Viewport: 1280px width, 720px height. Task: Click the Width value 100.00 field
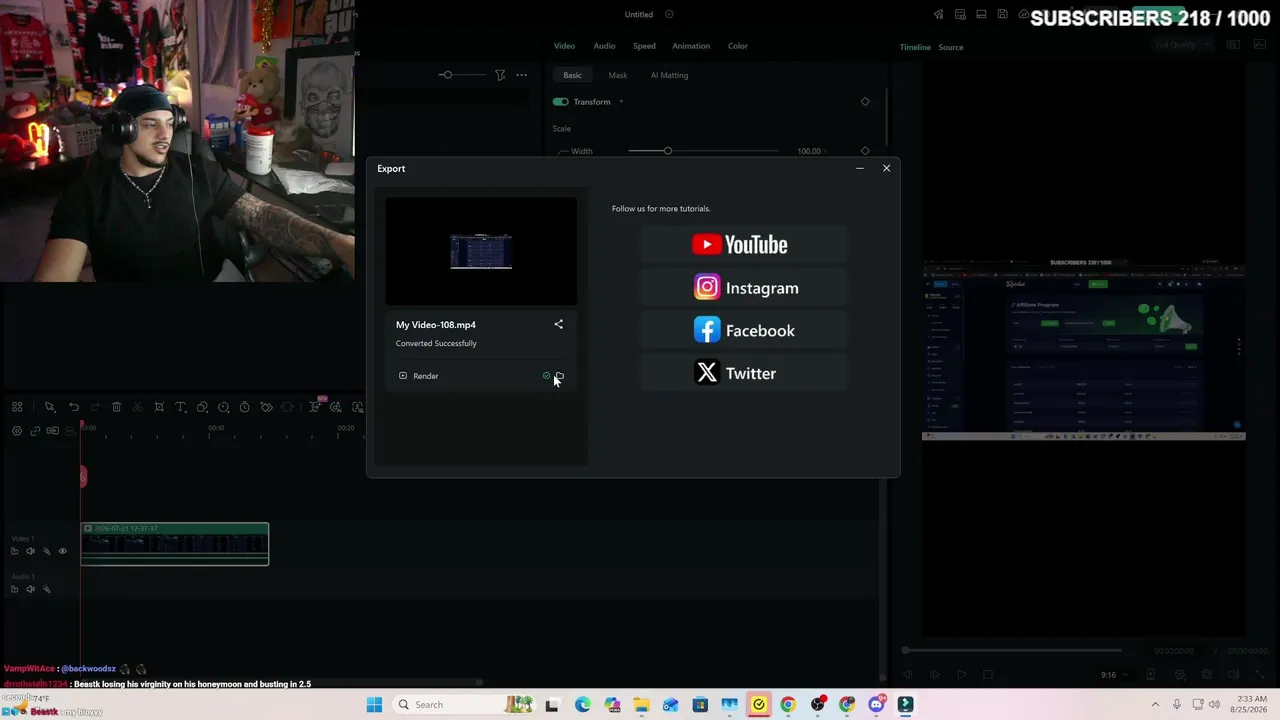(x=809, y=151)
